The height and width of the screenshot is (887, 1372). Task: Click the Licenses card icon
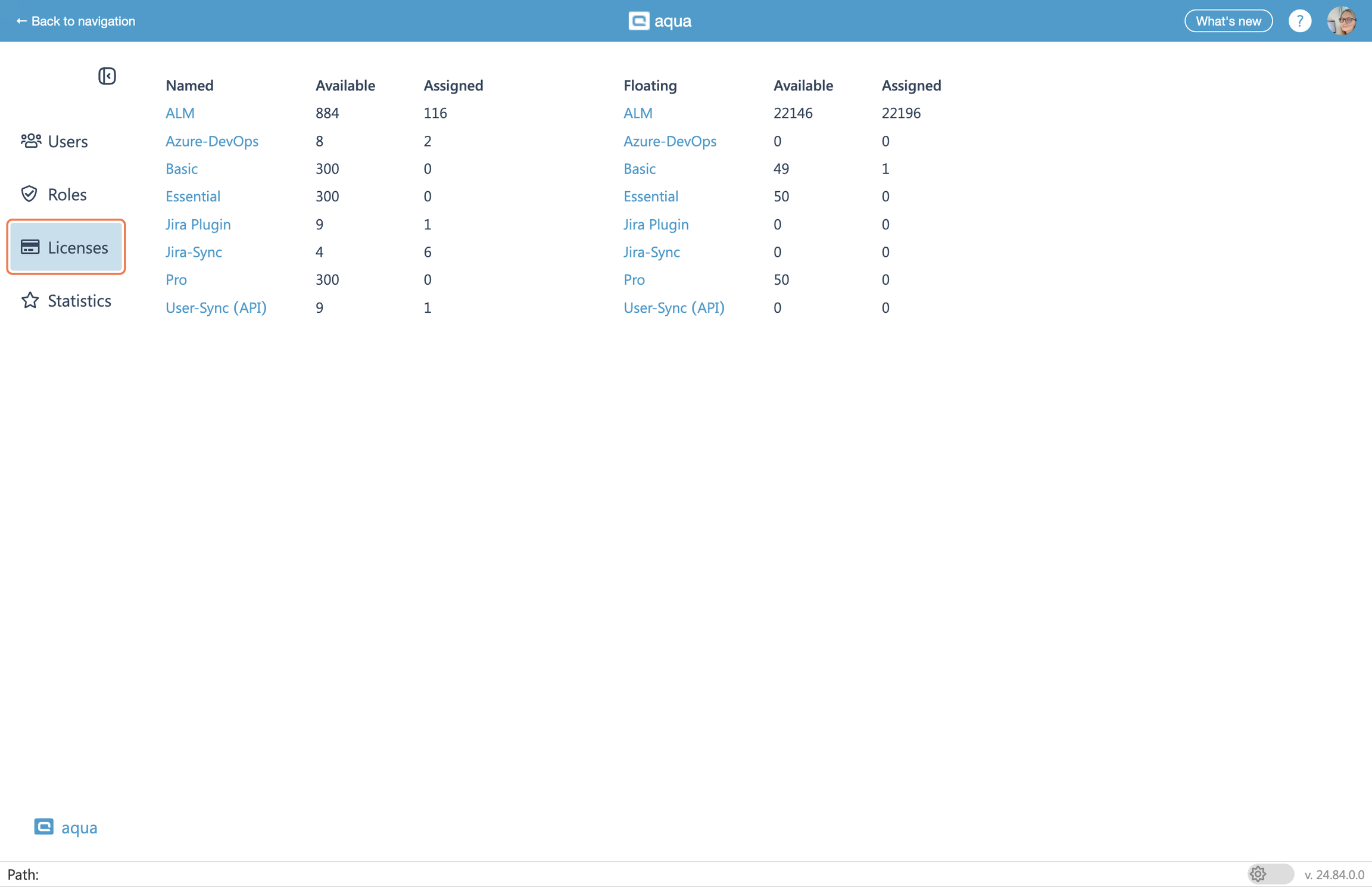tap(30, 247)
